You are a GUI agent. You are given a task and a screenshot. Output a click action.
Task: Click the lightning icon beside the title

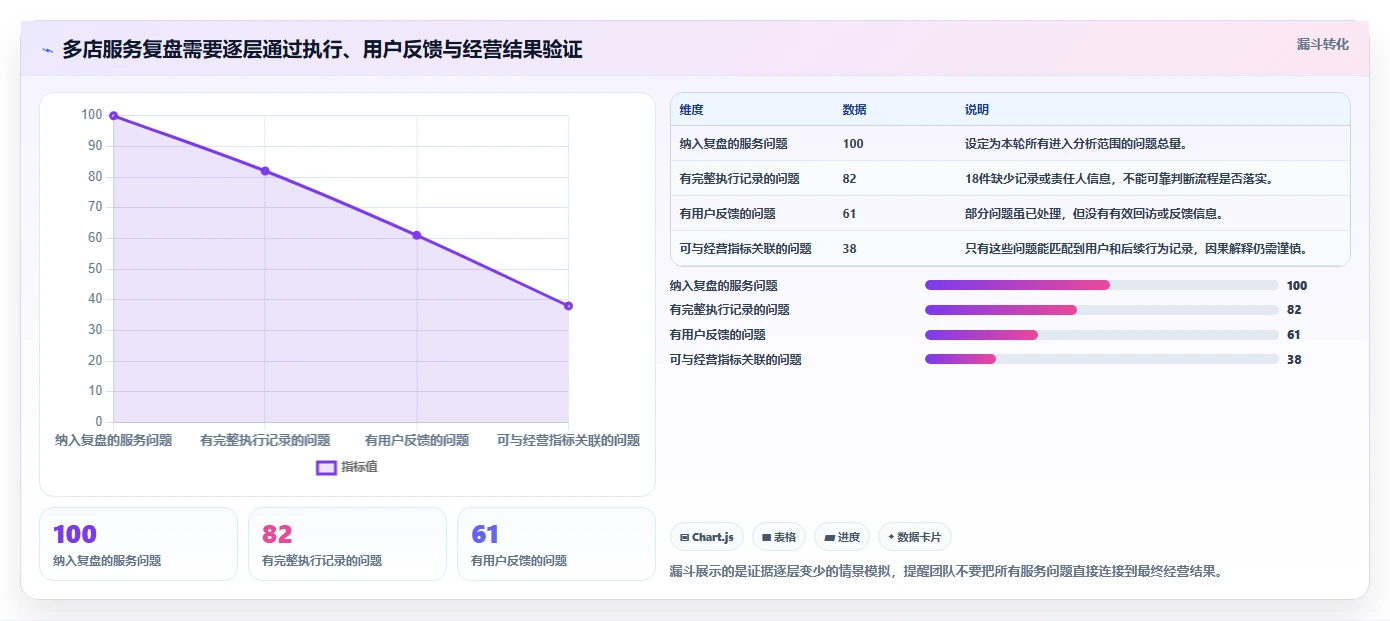coord(47,50)
